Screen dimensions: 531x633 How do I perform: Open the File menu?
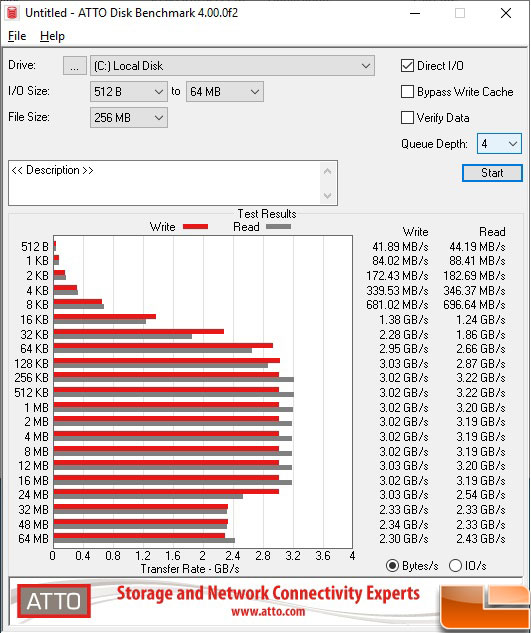click(x=17, y=36)
